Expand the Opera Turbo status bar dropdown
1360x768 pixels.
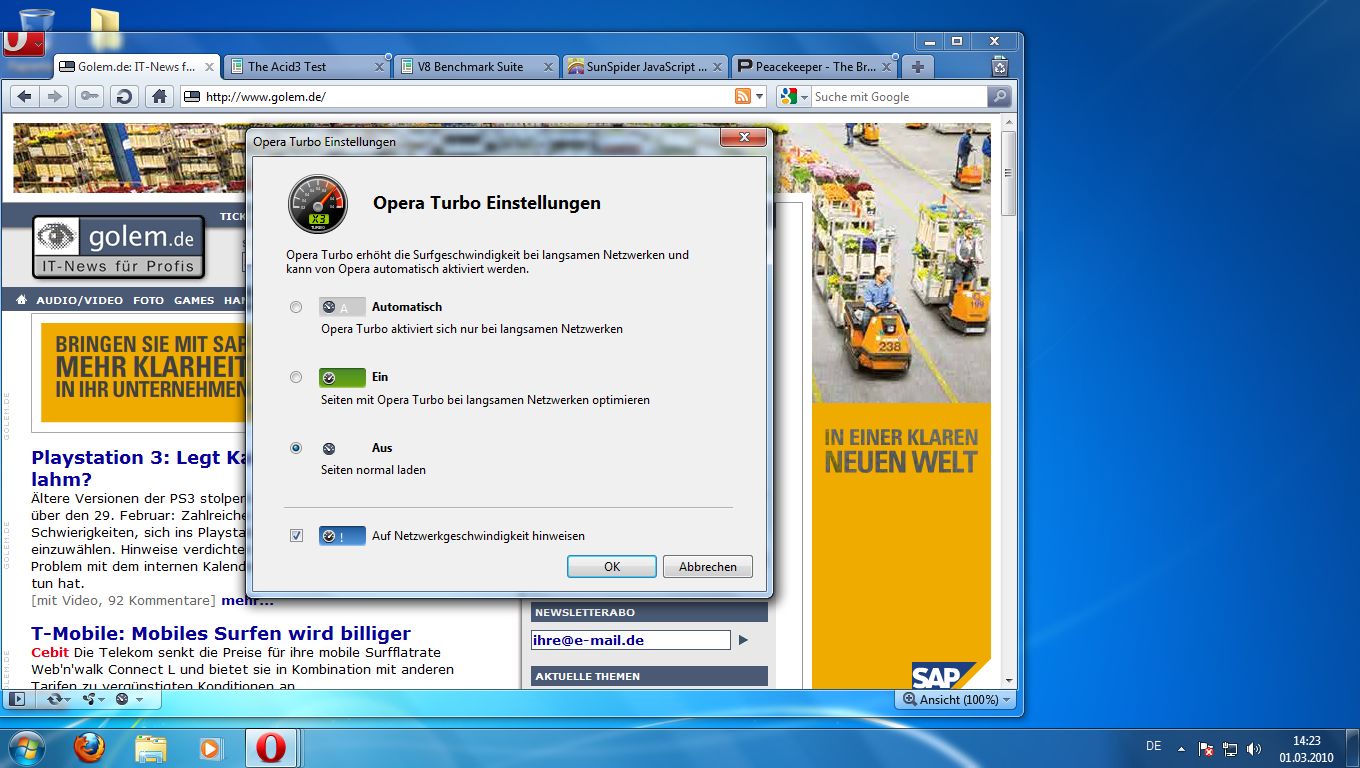coord(129,699)
